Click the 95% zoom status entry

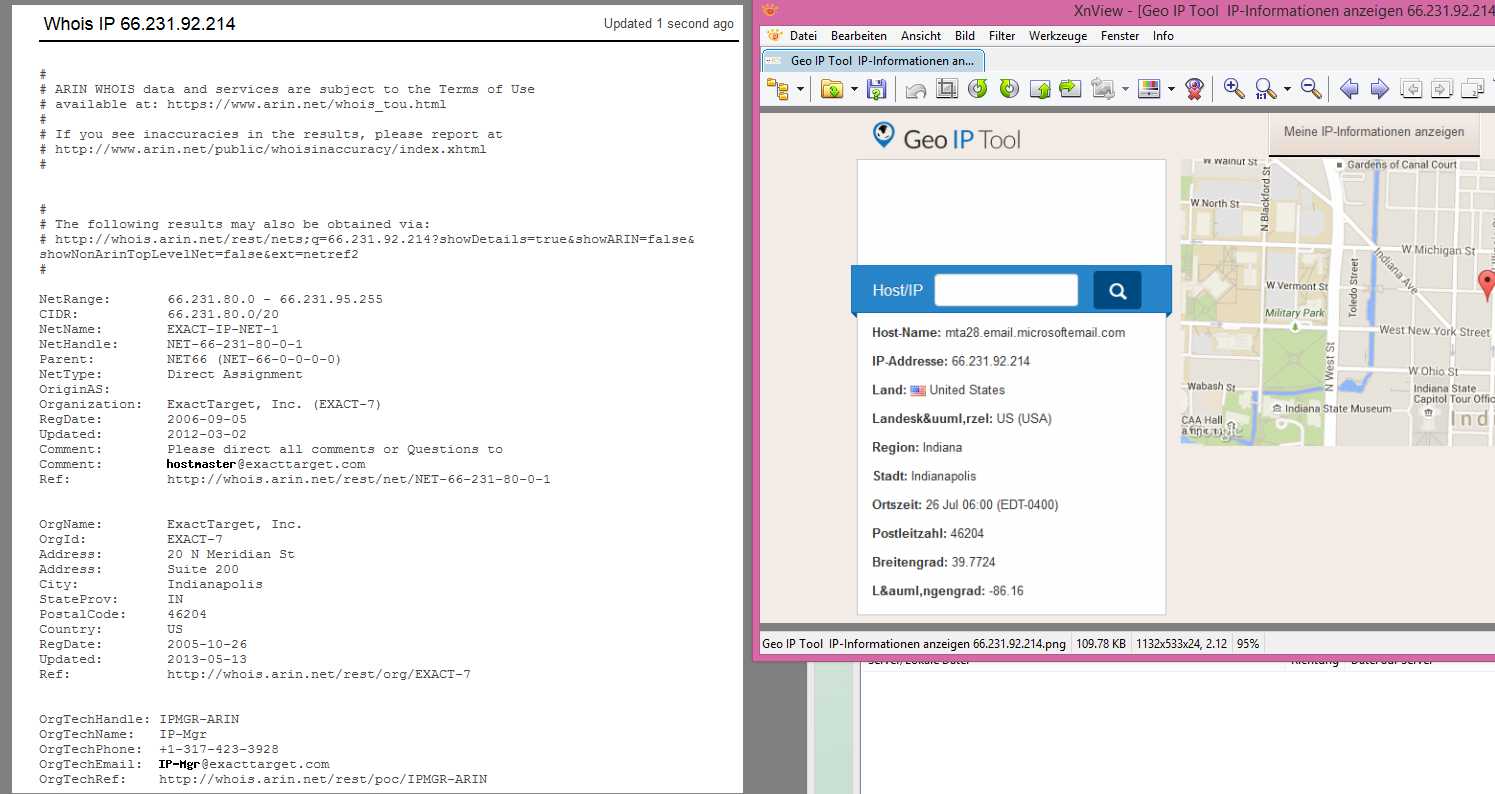(1248, 644)
